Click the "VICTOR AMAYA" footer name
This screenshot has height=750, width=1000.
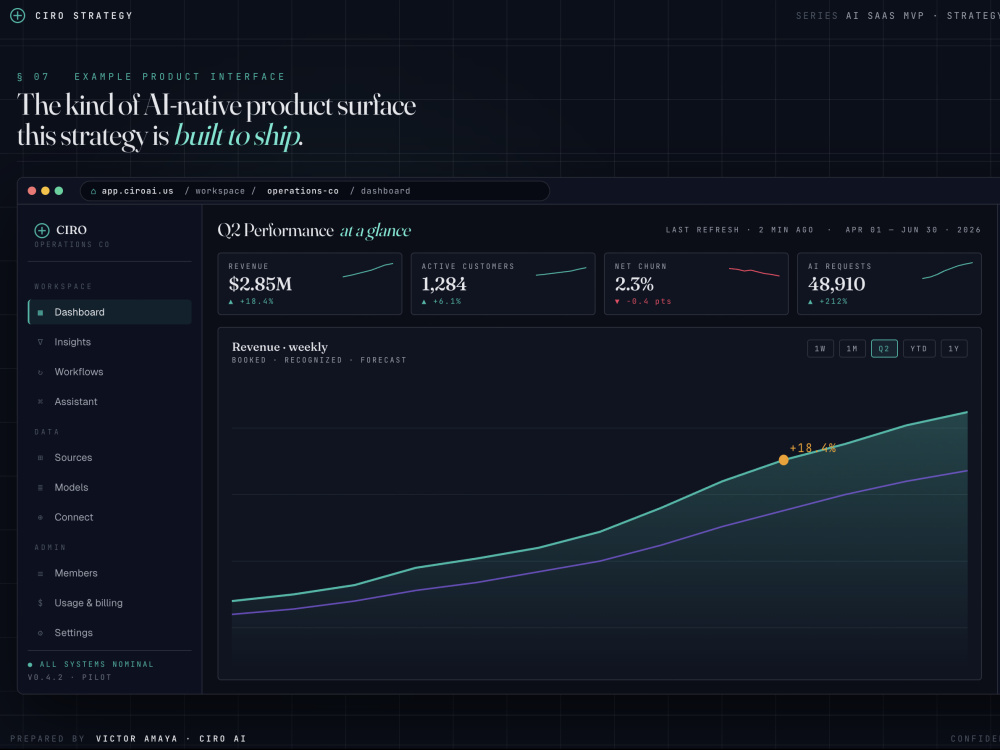[x=137, y=739]
